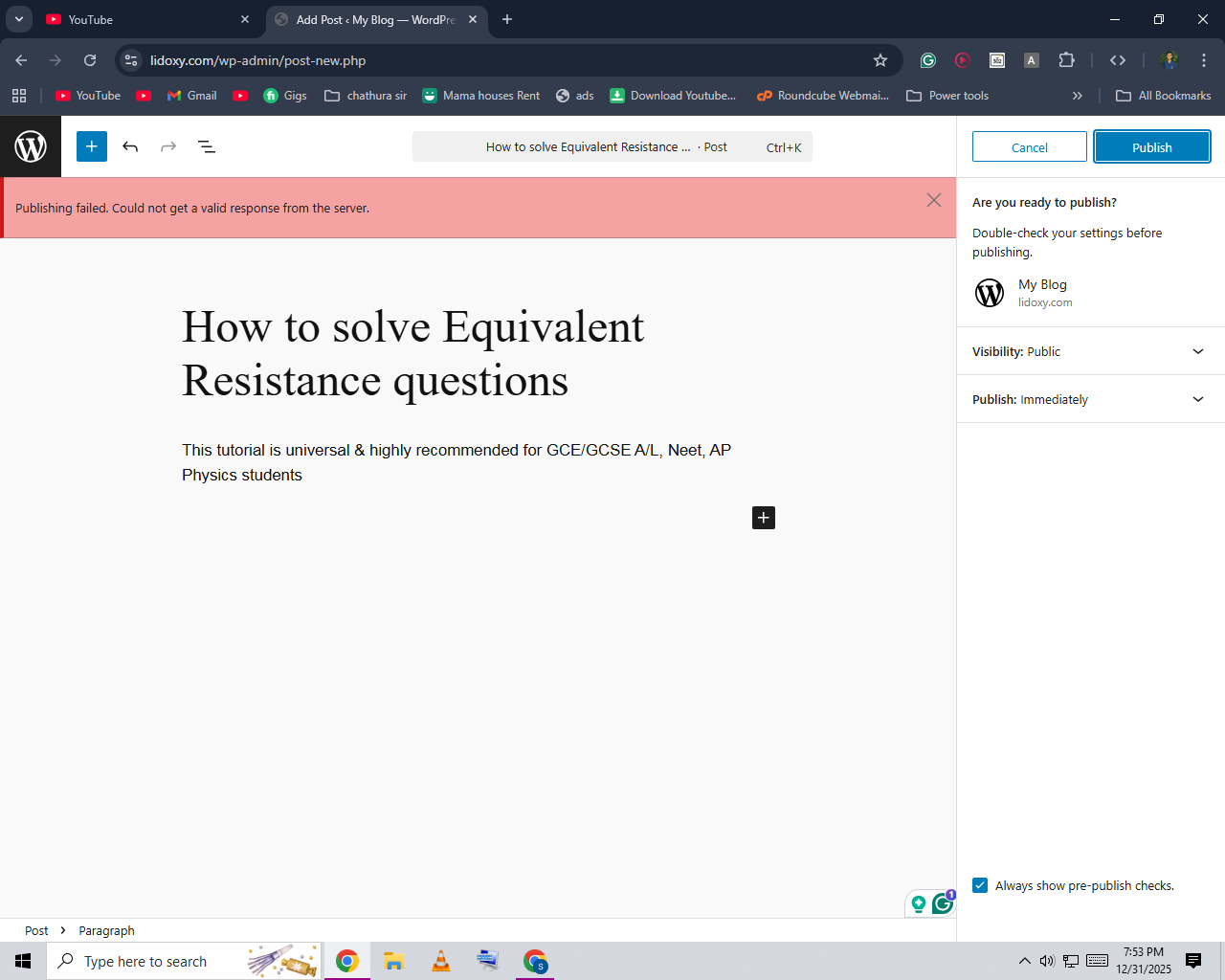Open the Gigs bookmark
Image resolution: width=1225 pixels, height=980 pixels.
(x=285, y=96)
